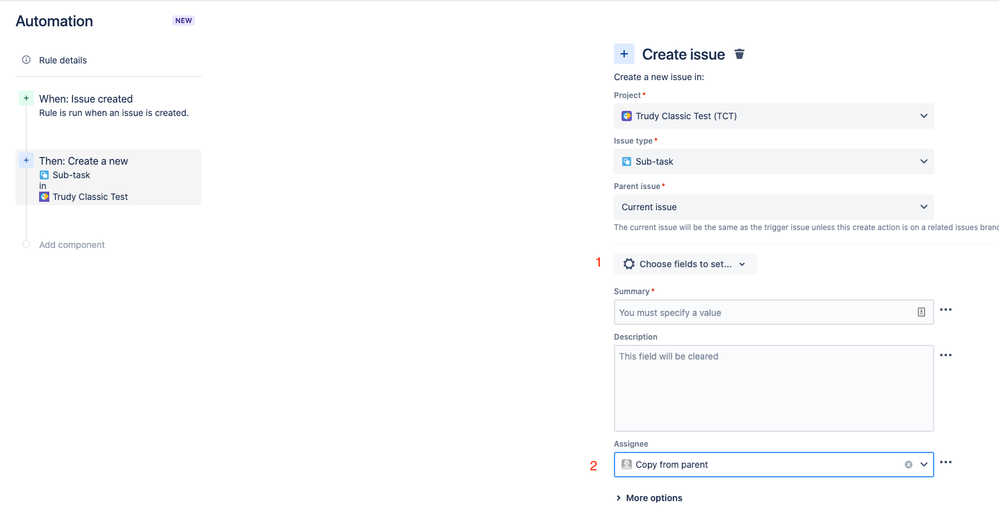Viewport: 999px width, 521px height.
Task: Click the NEW badge next to Automation
Action: [x=183, y=20]
